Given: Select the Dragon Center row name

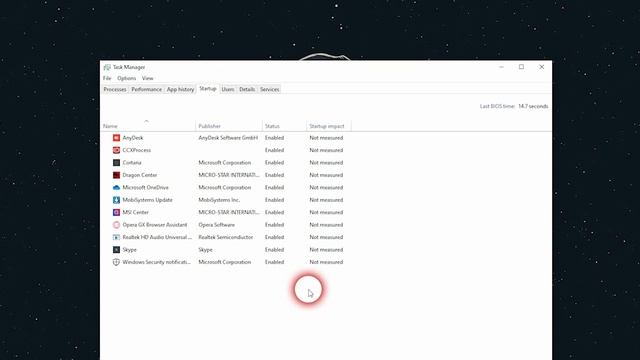Looking at the screenshot, I should [x=140, y=175].
